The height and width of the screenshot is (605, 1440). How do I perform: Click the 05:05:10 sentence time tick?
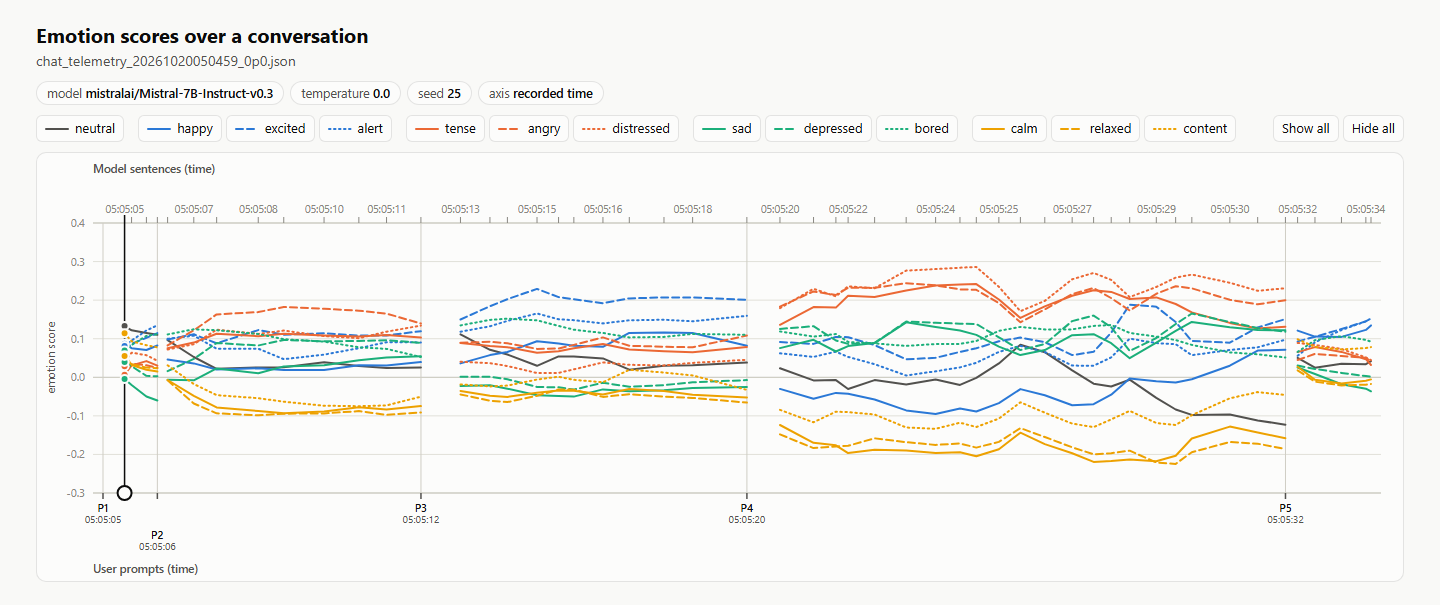[x=324, y=209]
